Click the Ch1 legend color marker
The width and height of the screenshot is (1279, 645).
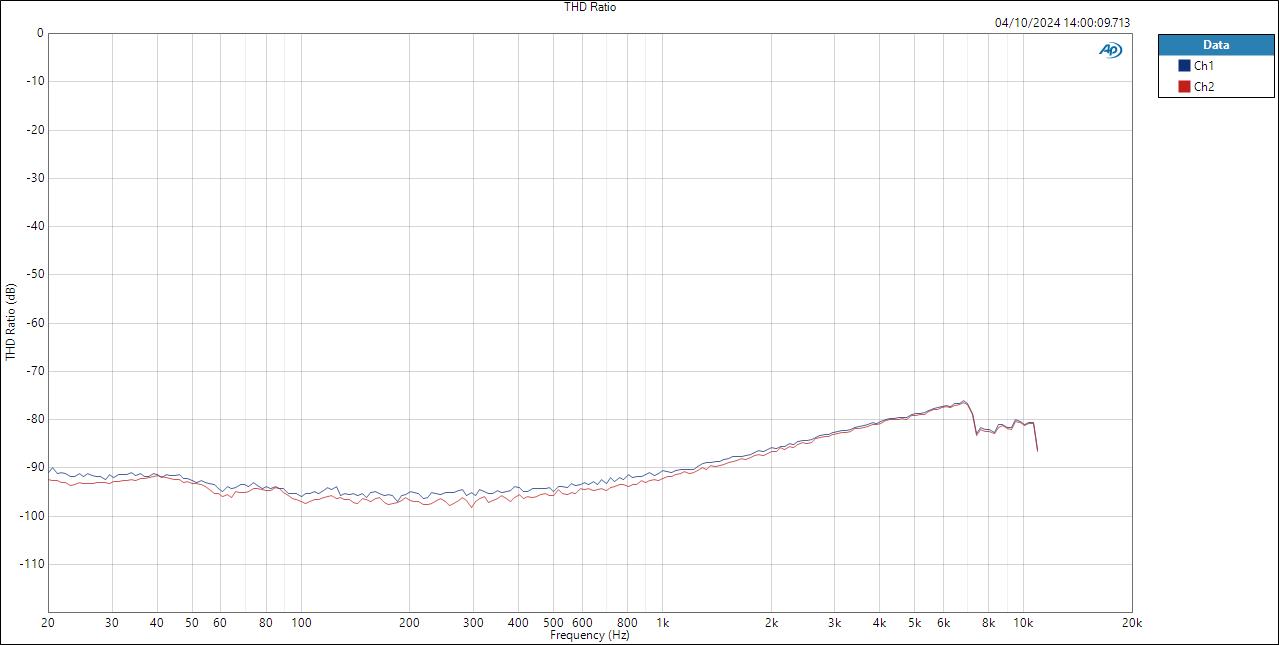[x=1184, y=65]
